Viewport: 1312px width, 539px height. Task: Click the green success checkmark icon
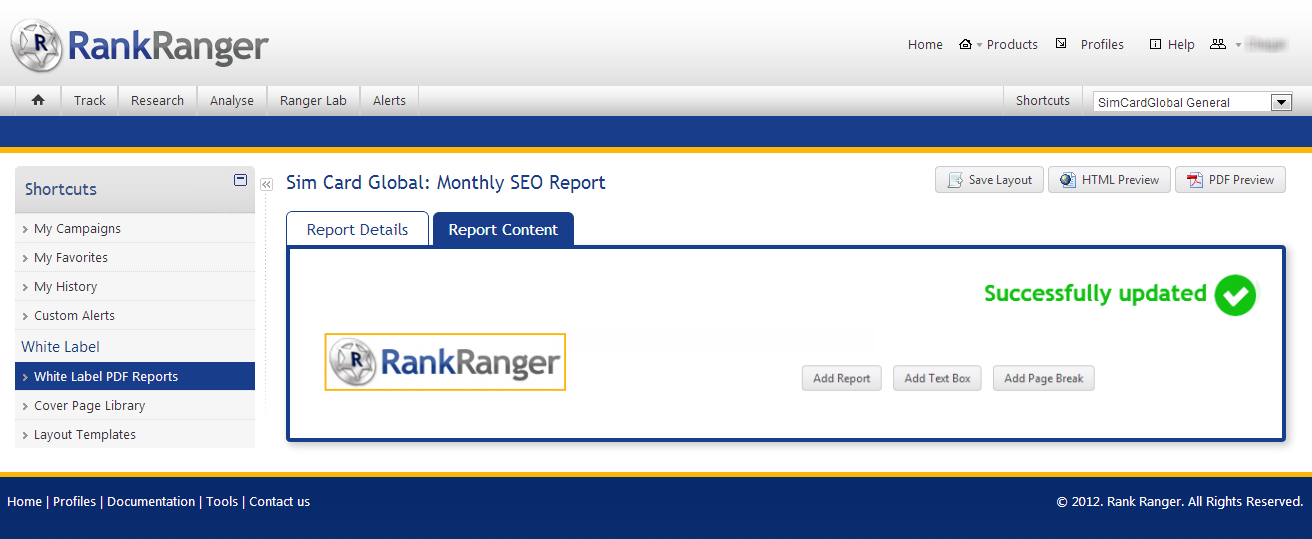click(1235, 295)
